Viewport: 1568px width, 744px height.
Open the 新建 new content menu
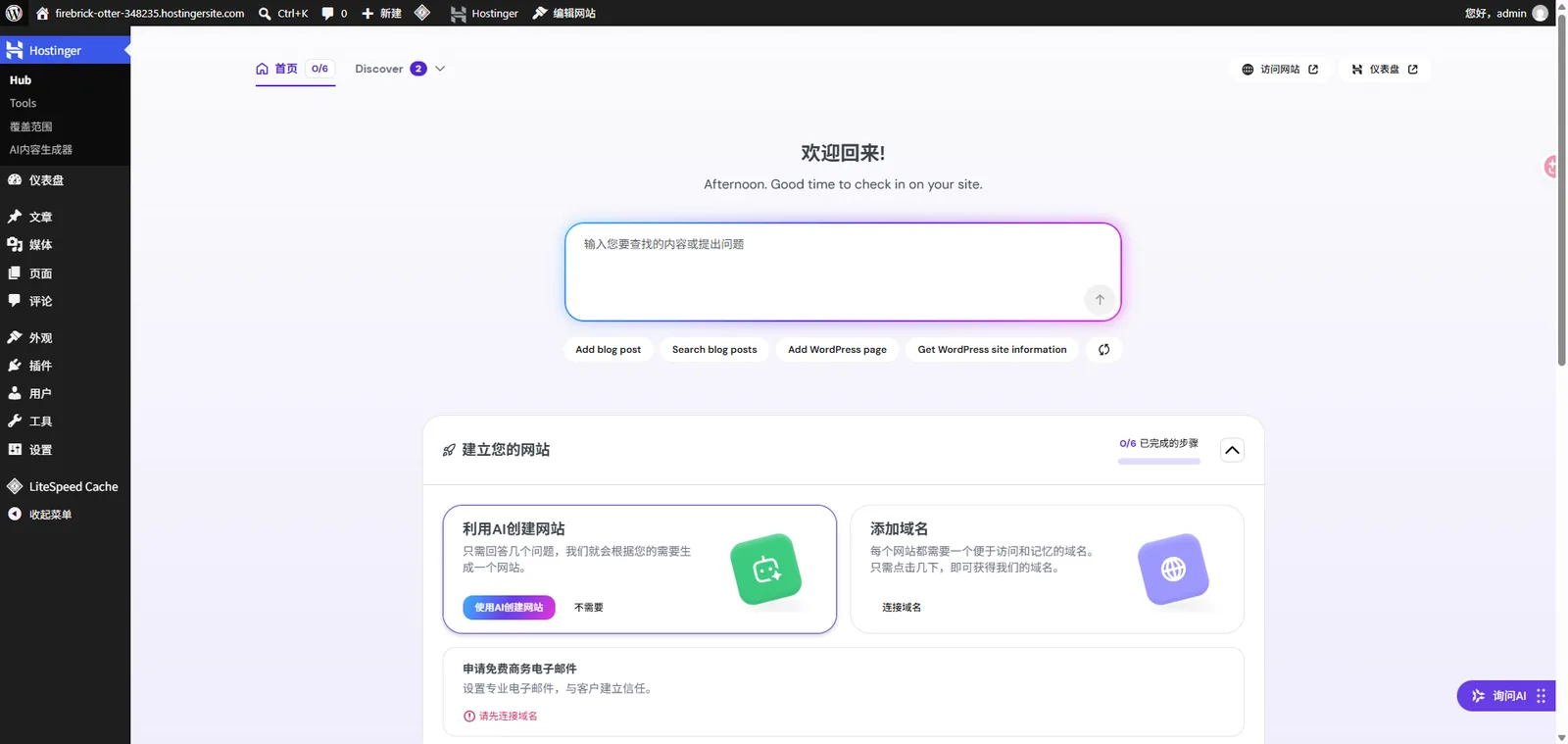381,13
